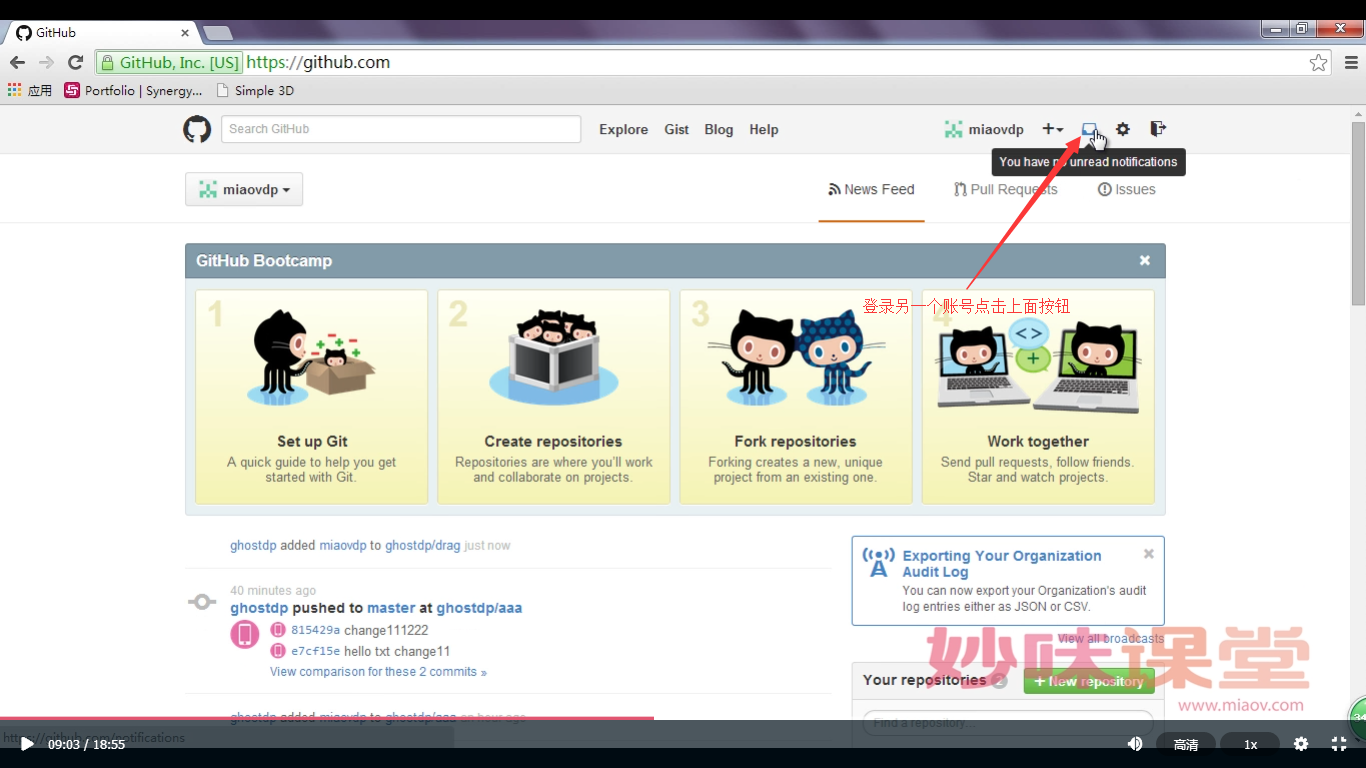Click the Set up Git Octocat illustration
Screen dimensions: 1366x768
tap(312, 358)
